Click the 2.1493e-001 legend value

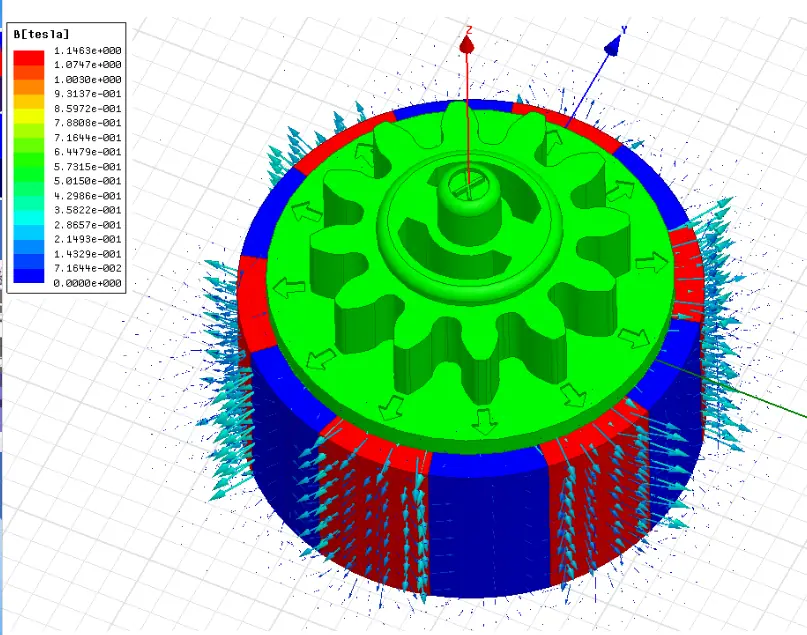tap(87, 239)
